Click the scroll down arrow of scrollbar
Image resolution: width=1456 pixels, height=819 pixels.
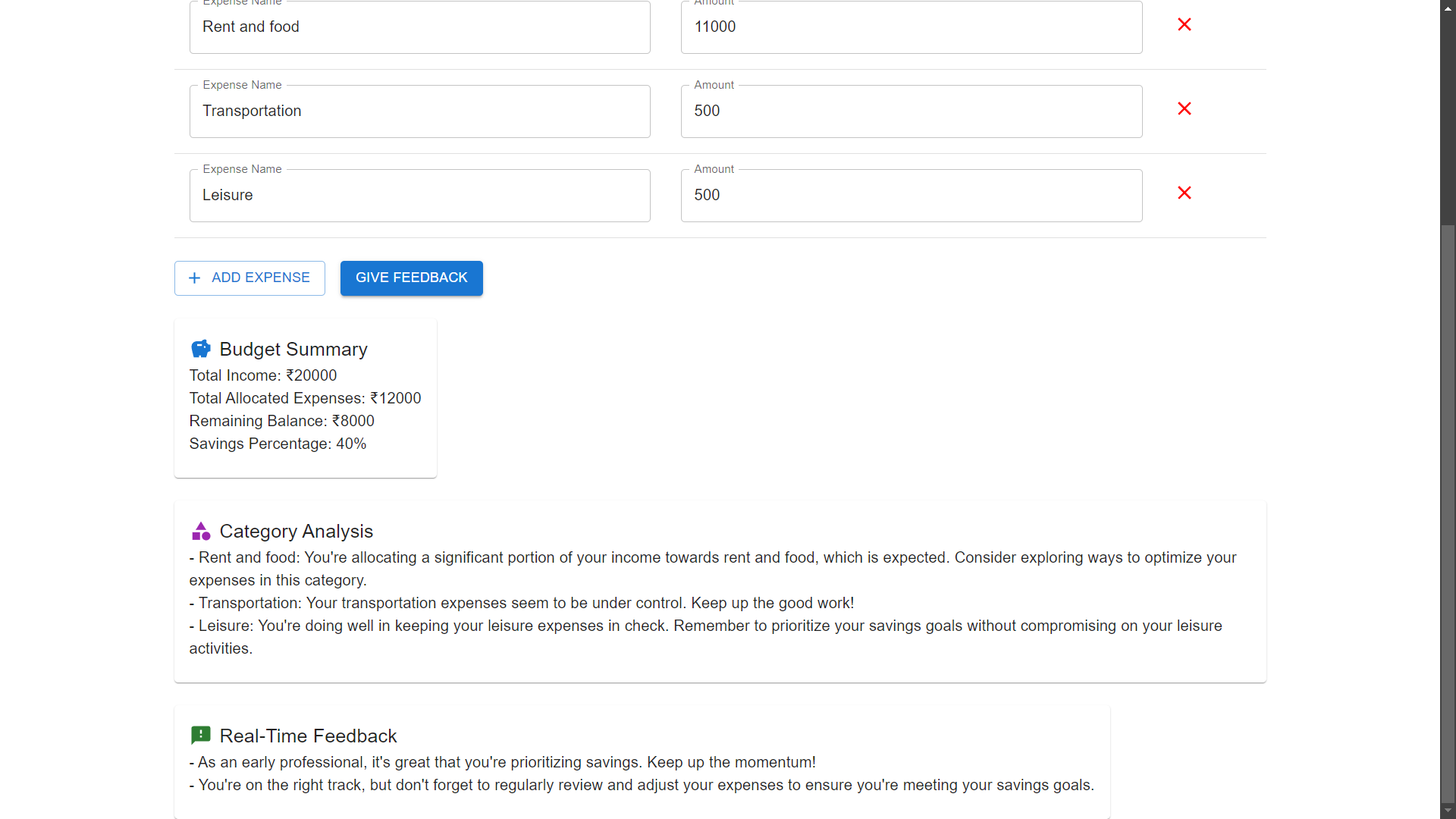point(1448,811)
